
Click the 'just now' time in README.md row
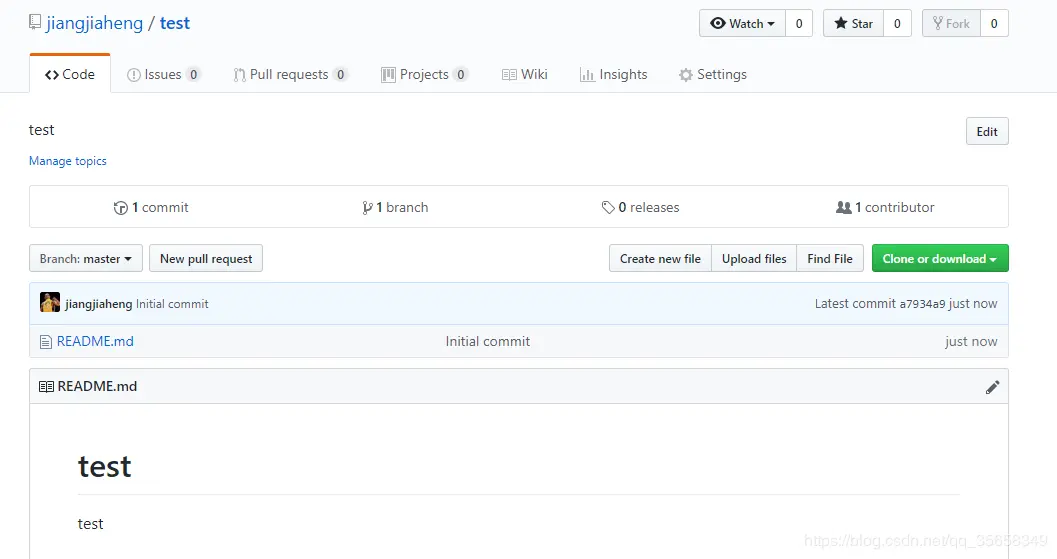tap(971, 341)
